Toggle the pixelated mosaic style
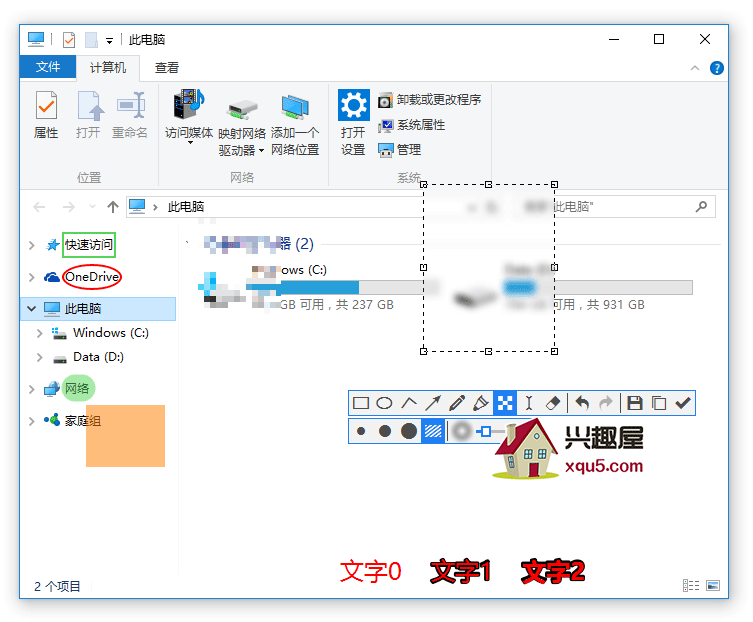This screenshot has height=622, width=753. click(x=433, y=431)
